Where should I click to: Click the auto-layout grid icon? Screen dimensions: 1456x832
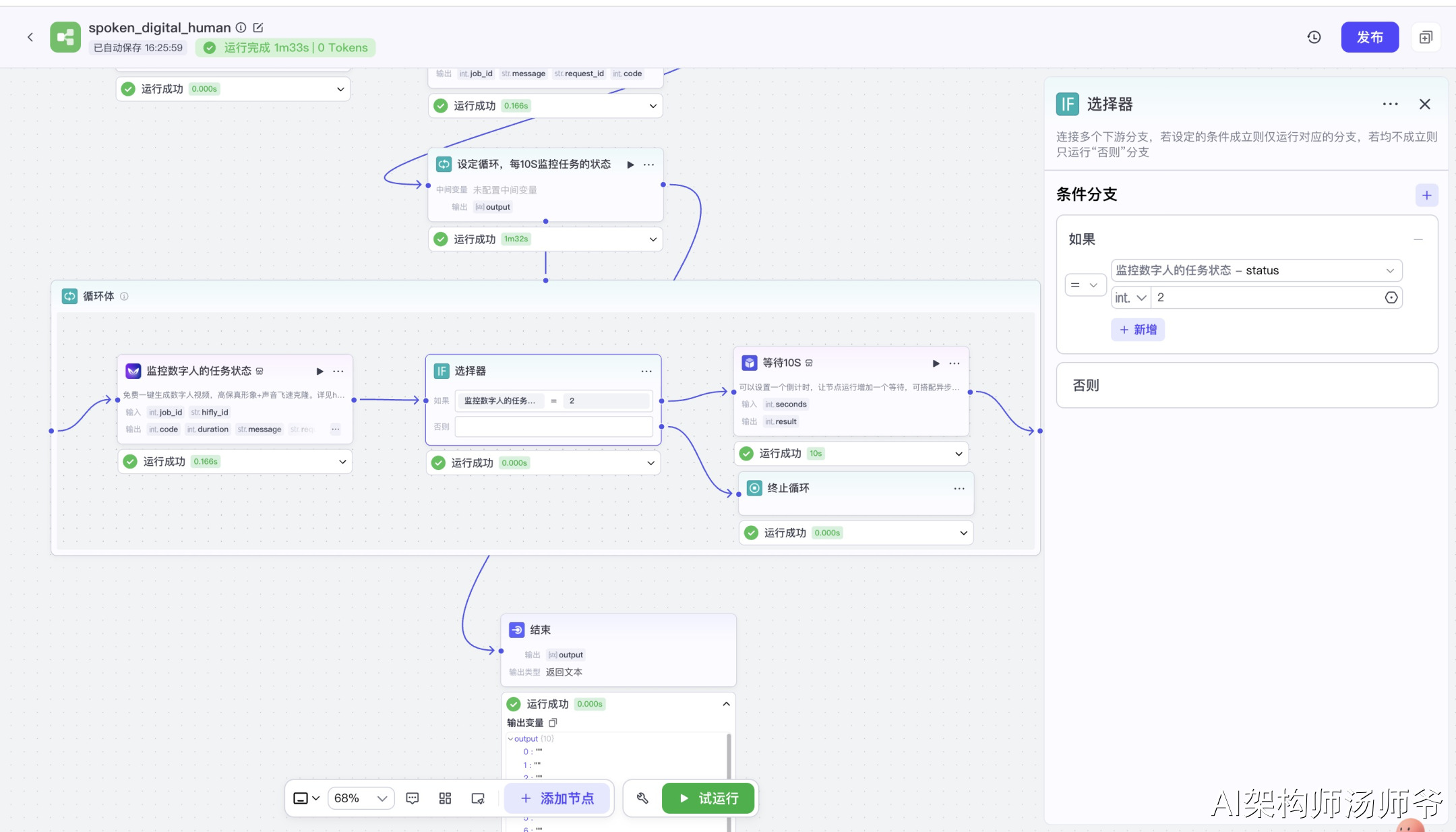coord(445,798)
